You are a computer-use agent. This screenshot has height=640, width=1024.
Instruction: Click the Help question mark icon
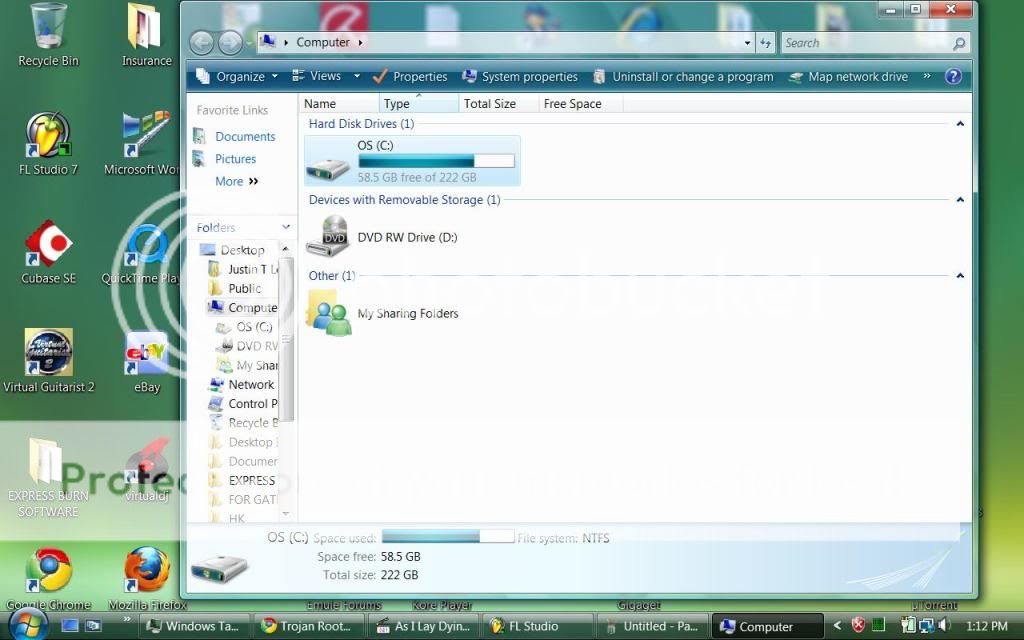click(953, 76)
